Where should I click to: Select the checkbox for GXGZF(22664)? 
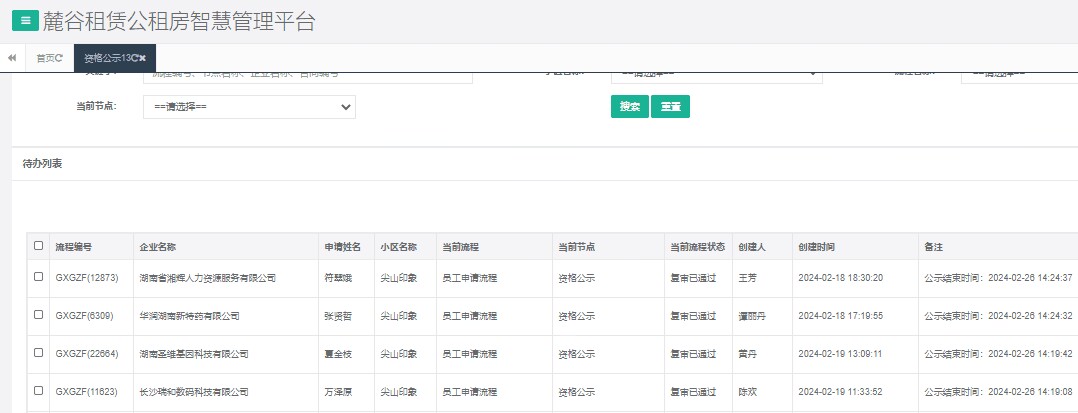(x=39, y=353)
